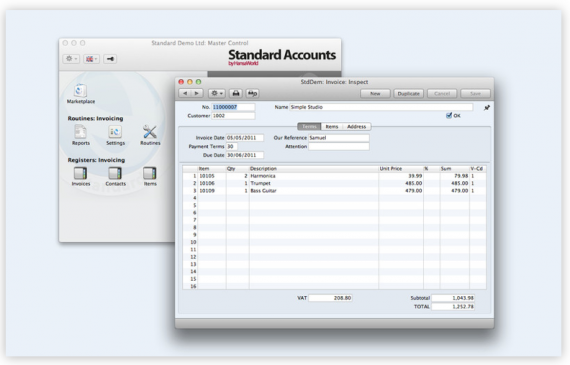Image resolution: width=570 pixels, height=365 pixels.
Task: Click the print preview icon in Invoice toolbar
Action: (x=252, y=93)
